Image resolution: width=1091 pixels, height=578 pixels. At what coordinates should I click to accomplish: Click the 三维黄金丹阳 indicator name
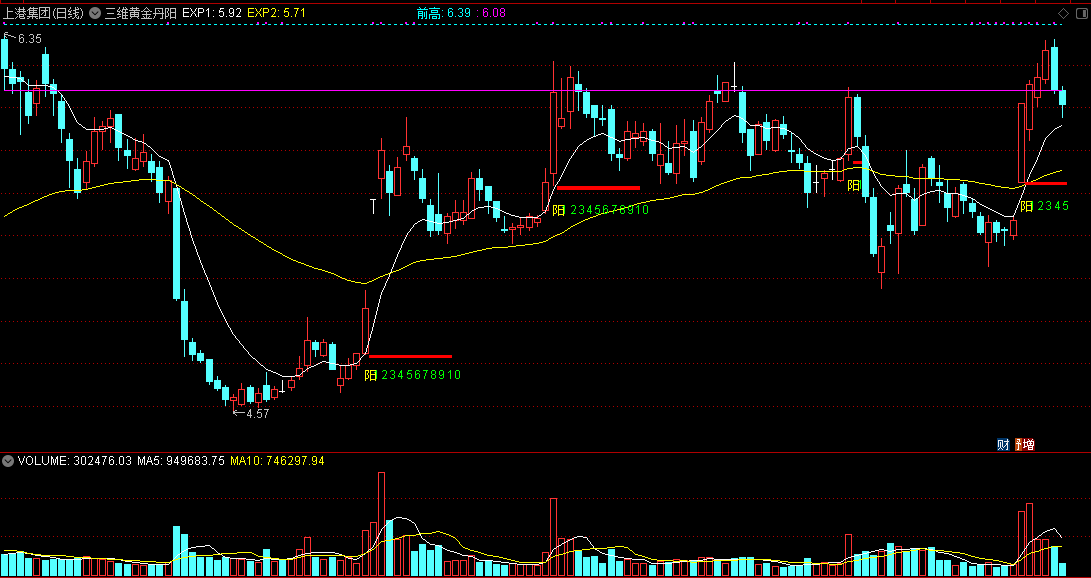139,13
